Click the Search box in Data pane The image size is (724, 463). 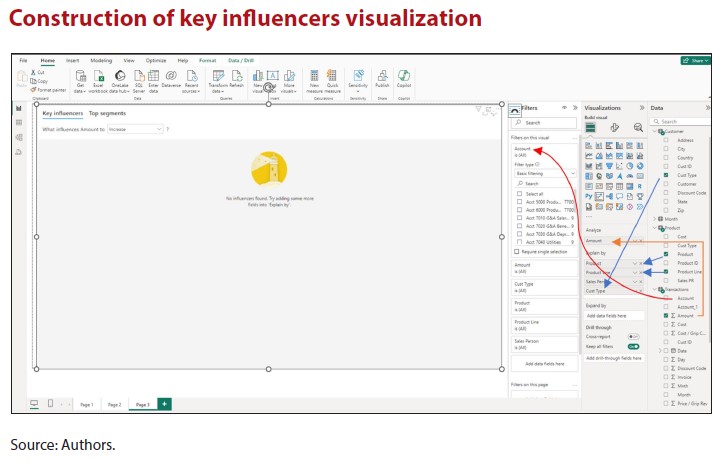[x=681, y=121]
